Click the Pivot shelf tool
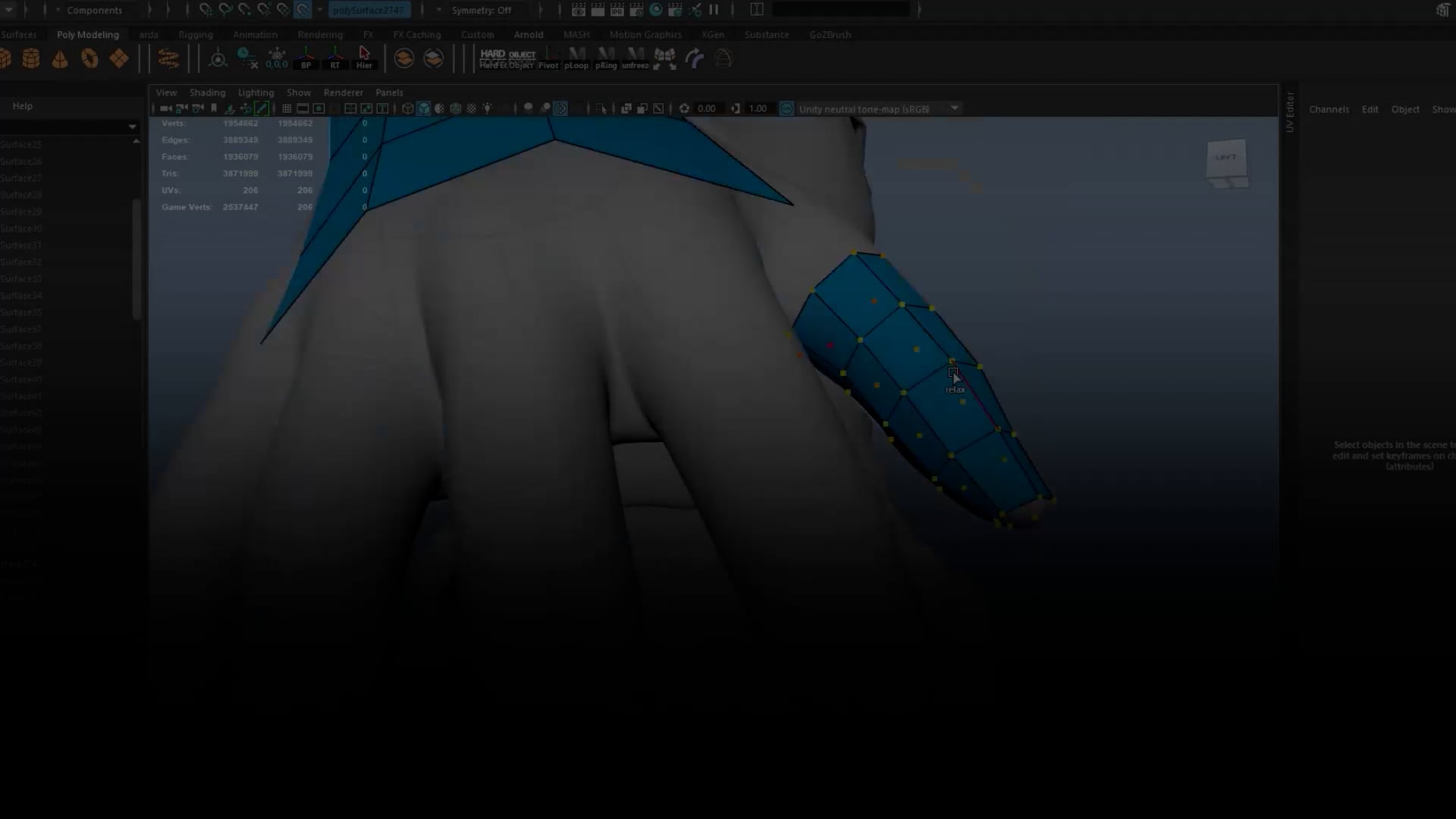 pos(548,58)
